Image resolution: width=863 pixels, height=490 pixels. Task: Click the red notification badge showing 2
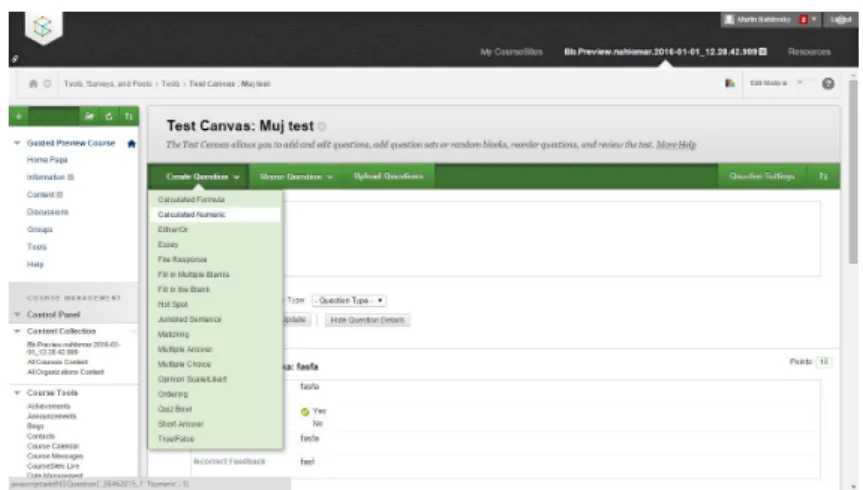803,19
